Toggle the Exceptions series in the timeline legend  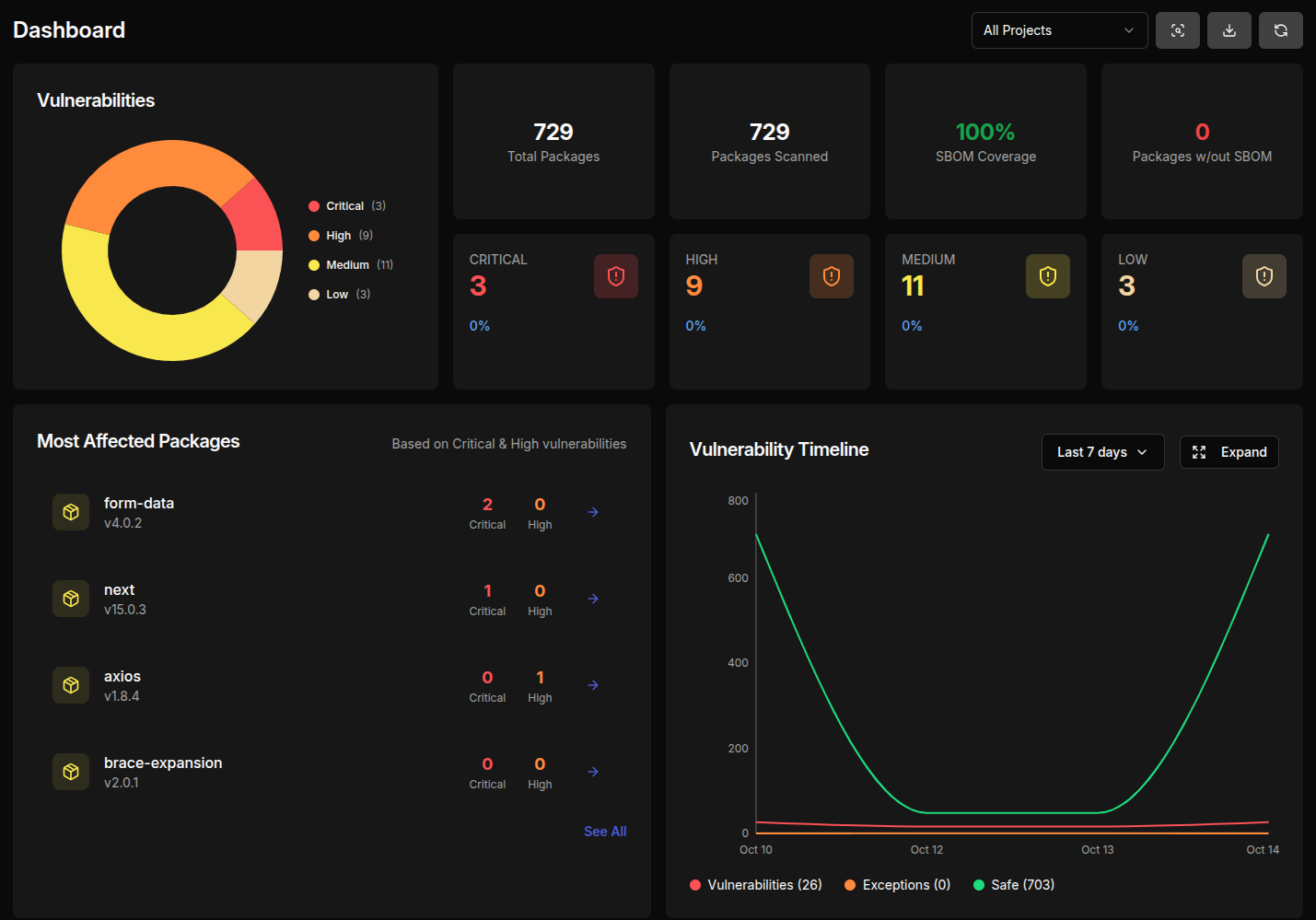896,884
